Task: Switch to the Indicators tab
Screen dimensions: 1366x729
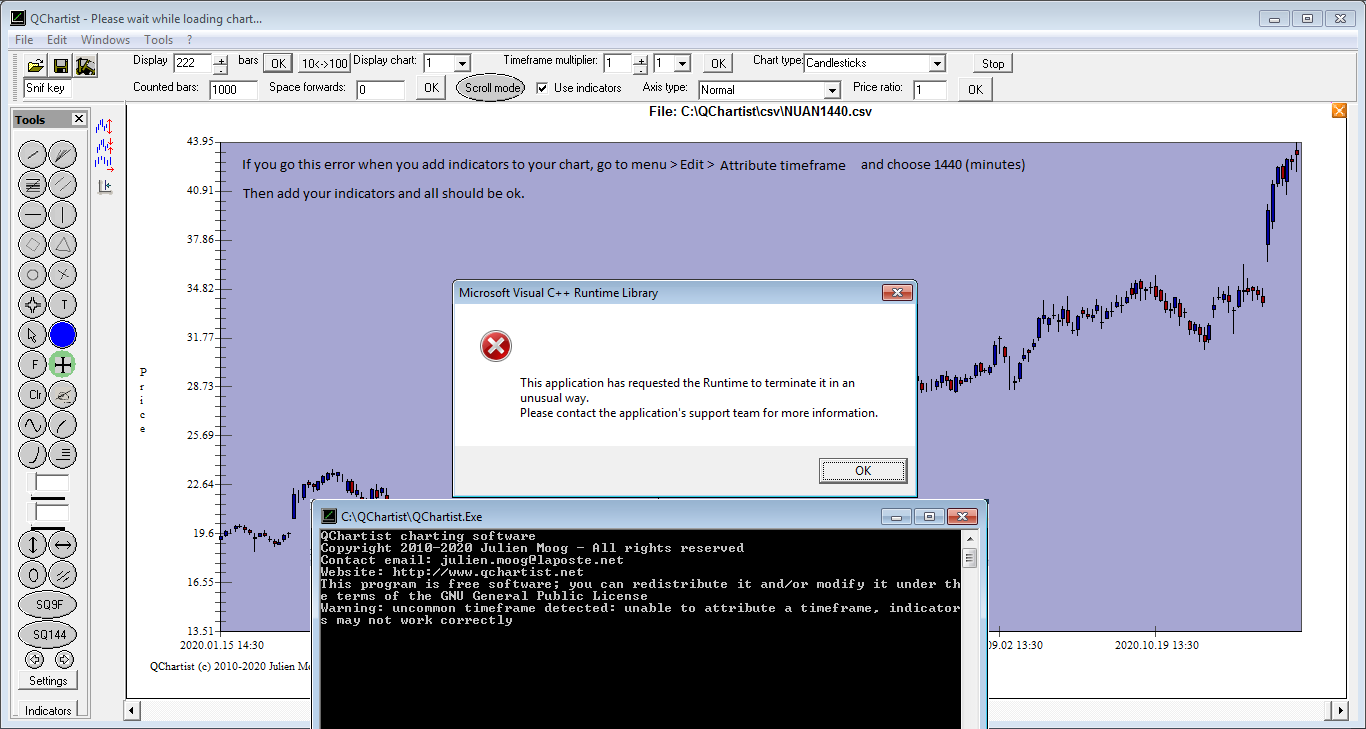Action: (x=48, y=711)
